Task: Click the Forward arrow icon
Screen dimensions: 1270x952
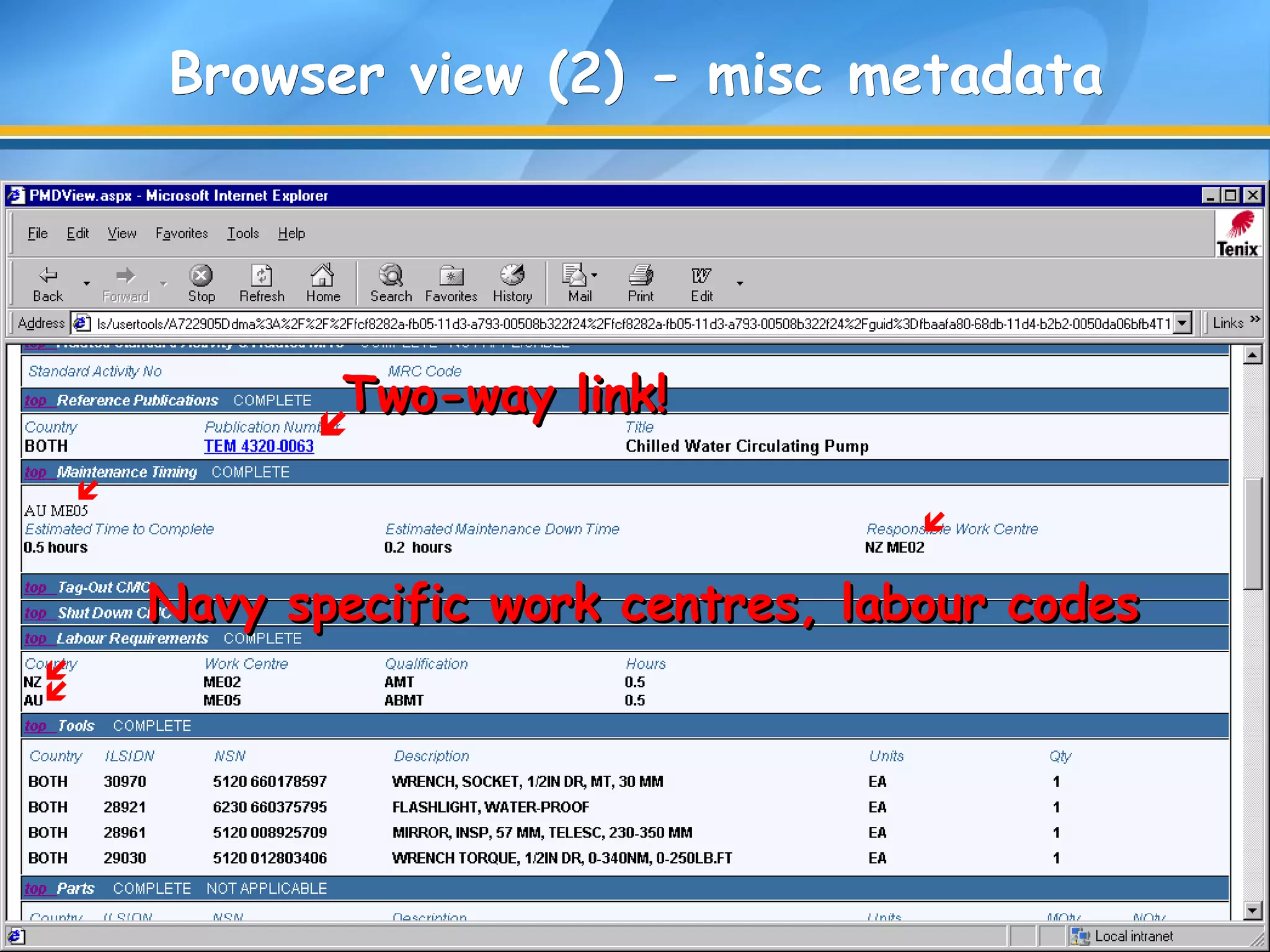Action: pos(125,275)
